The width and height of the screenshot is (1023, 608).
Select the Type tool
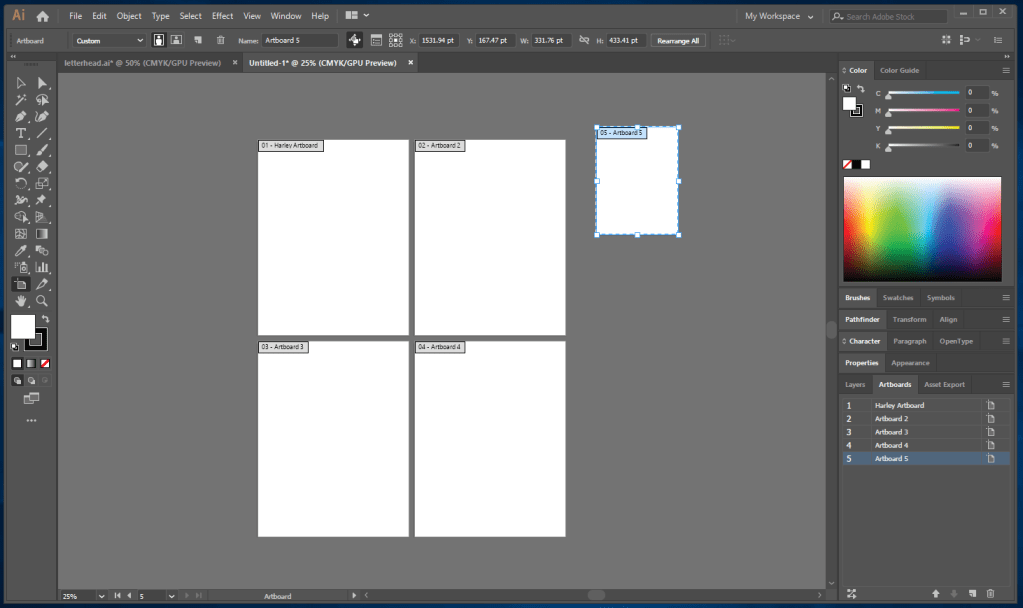pos(20,133)
